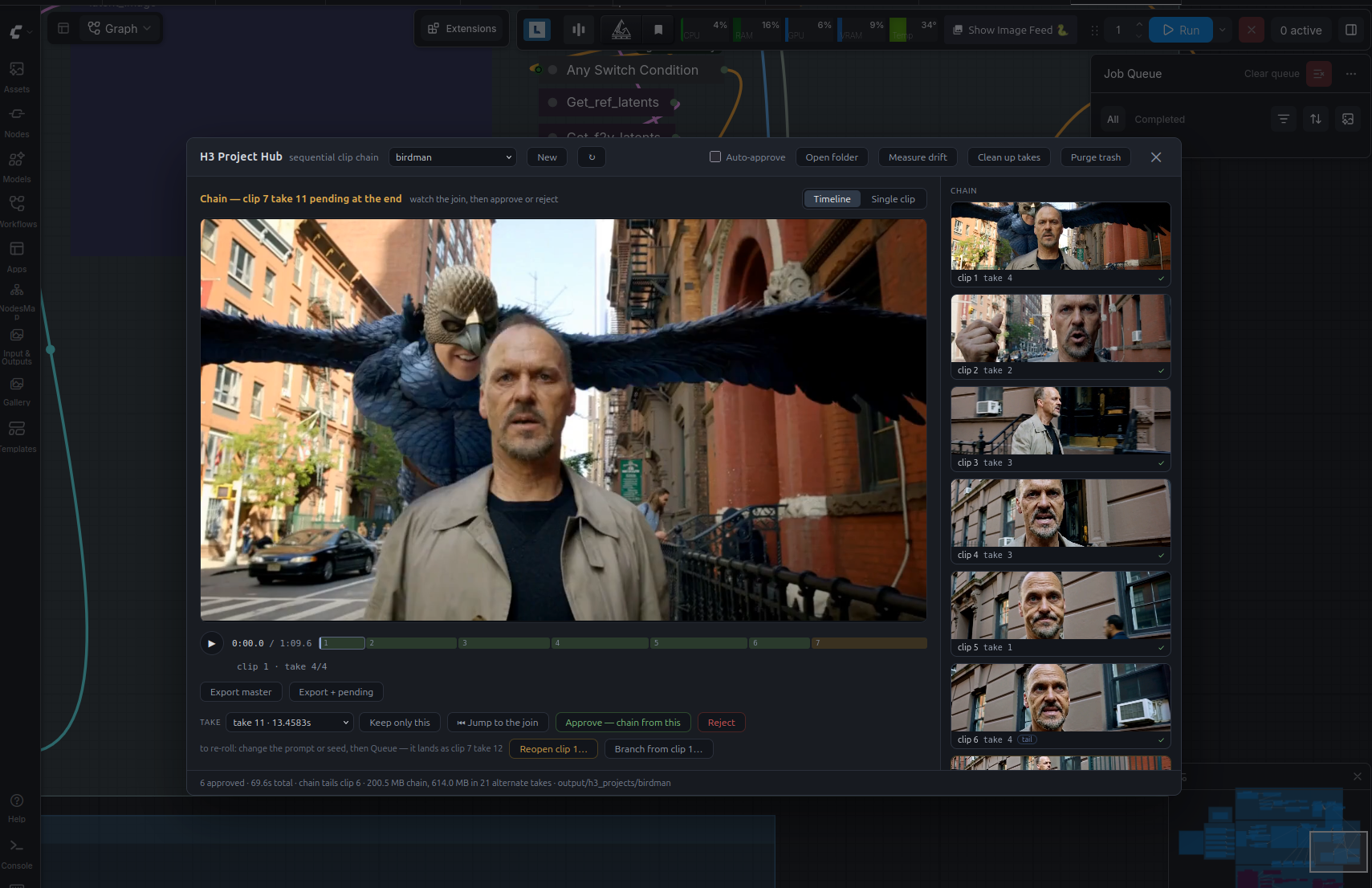Screen dimensions: 1372x888
Task: Select the clip 6 take 4 thumbnail
Action: click(1061, 706)
